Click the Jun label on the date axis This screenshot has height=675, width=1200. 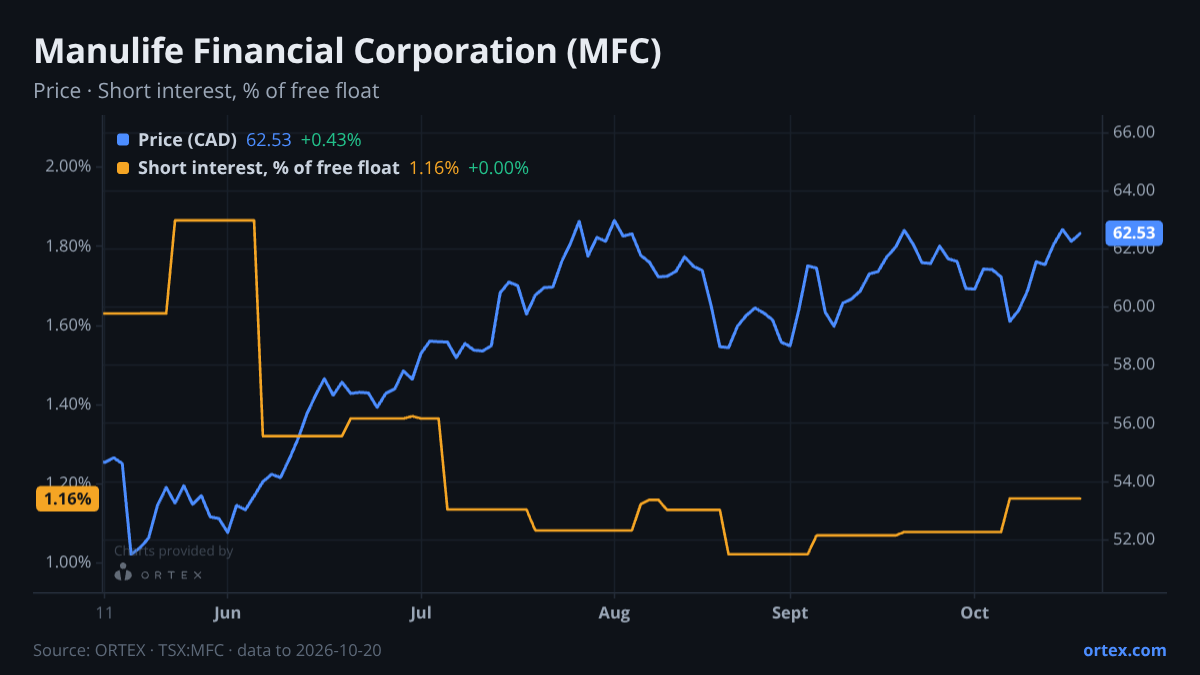pos(228,613)
